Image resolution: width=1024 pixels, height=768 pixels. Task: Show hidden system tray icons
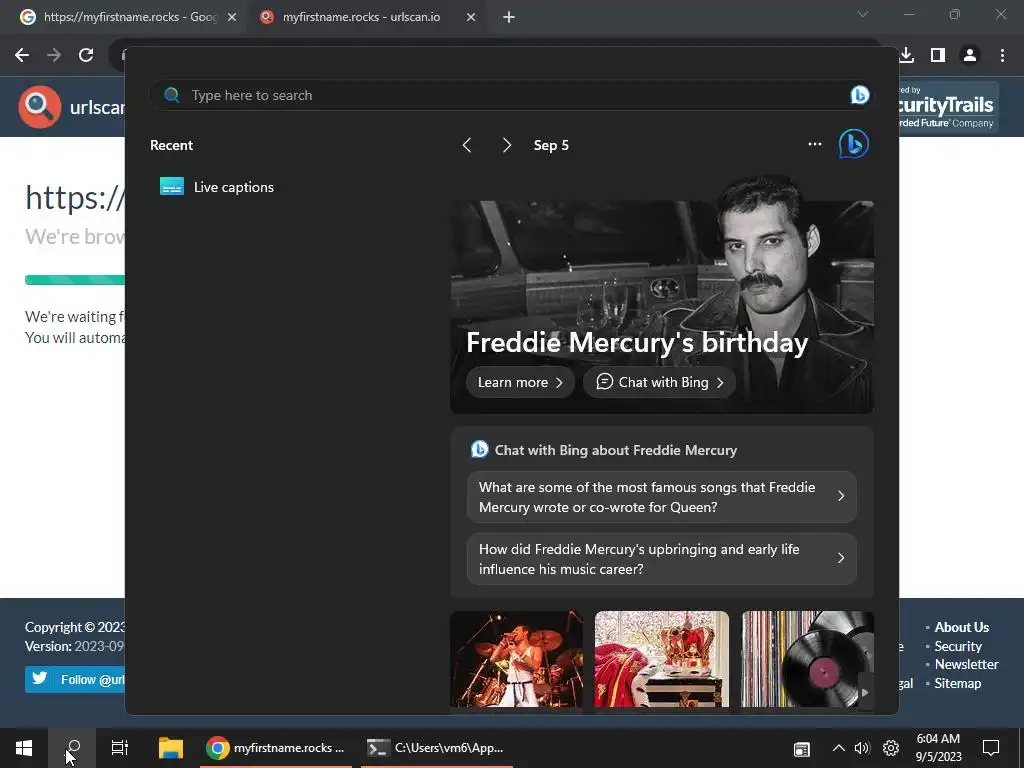(839, 748)
